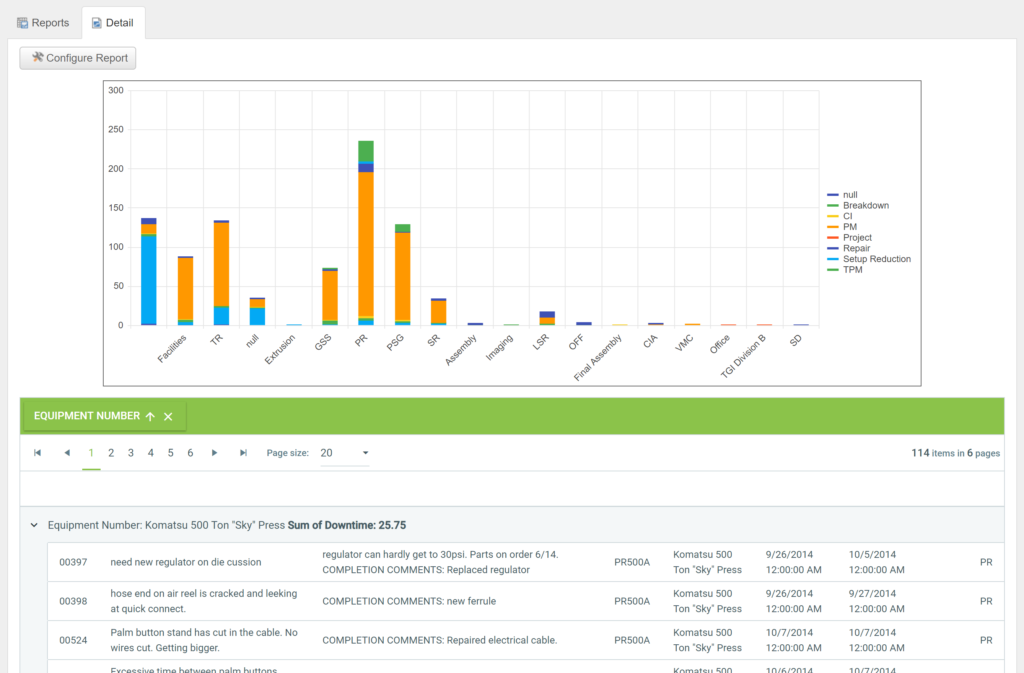Image resolution: width=1024 pixels, height=673 pixels.
Task: Click 'COMPLETION COMMENTS: Repaired electrical cable.' cell
Action: [x=440, y=640]
